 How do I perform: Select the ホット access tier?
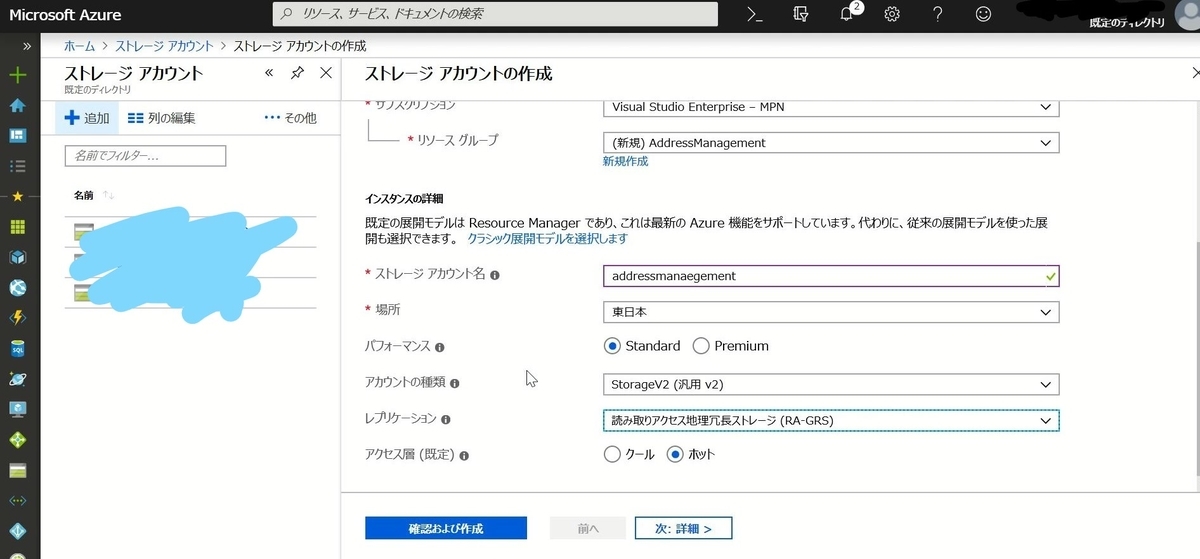pyautogui.click(x=675, y=454)
